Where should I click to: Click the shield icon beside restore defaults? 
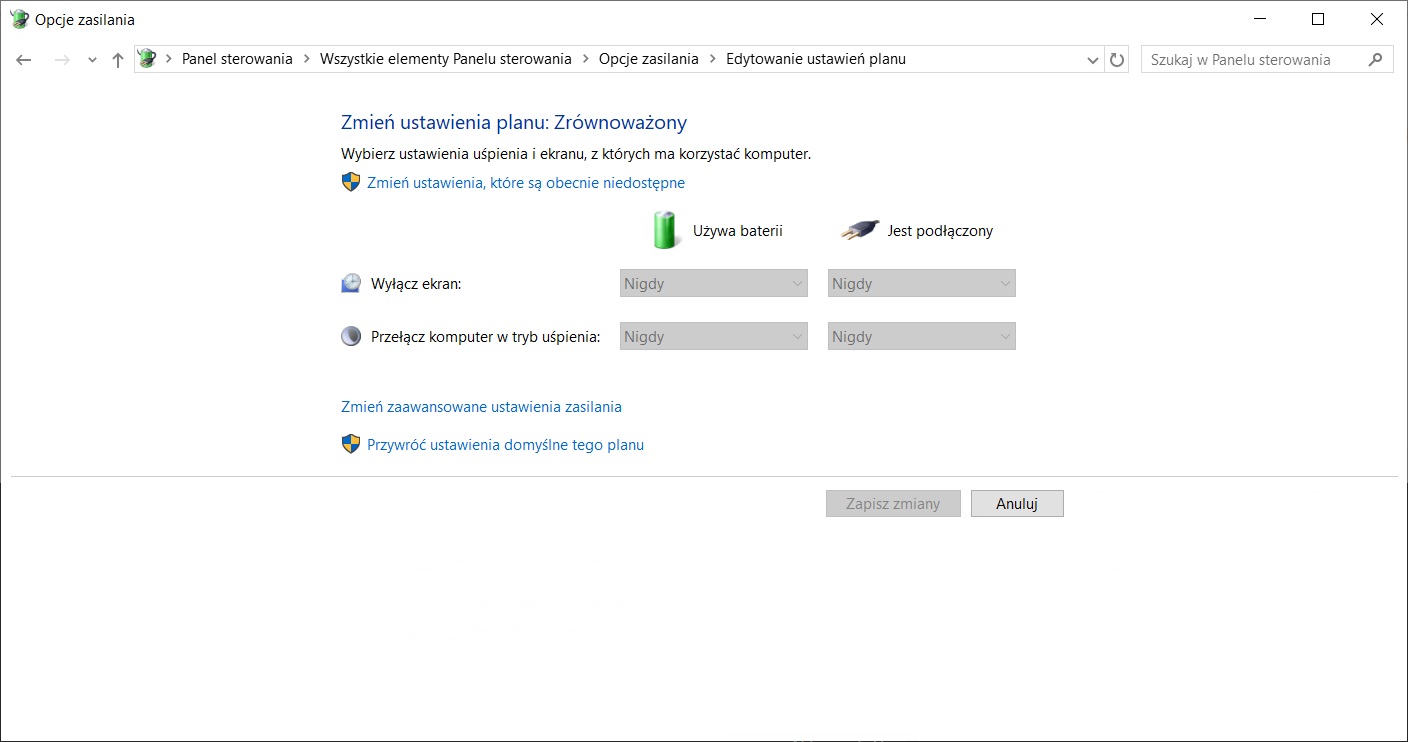coord(351,444)
